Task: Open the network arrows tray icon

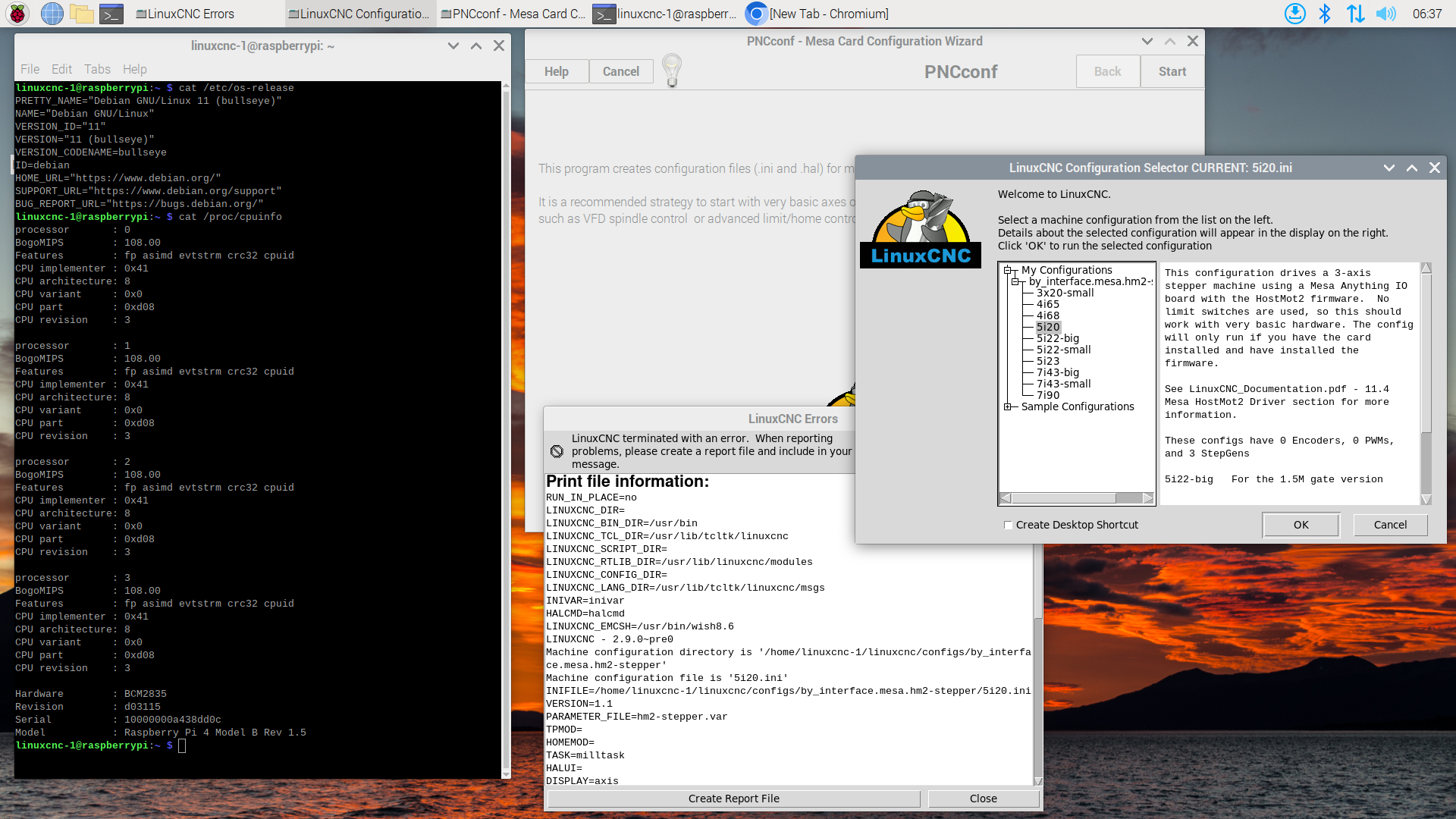Action: (x=1355, y=14)
